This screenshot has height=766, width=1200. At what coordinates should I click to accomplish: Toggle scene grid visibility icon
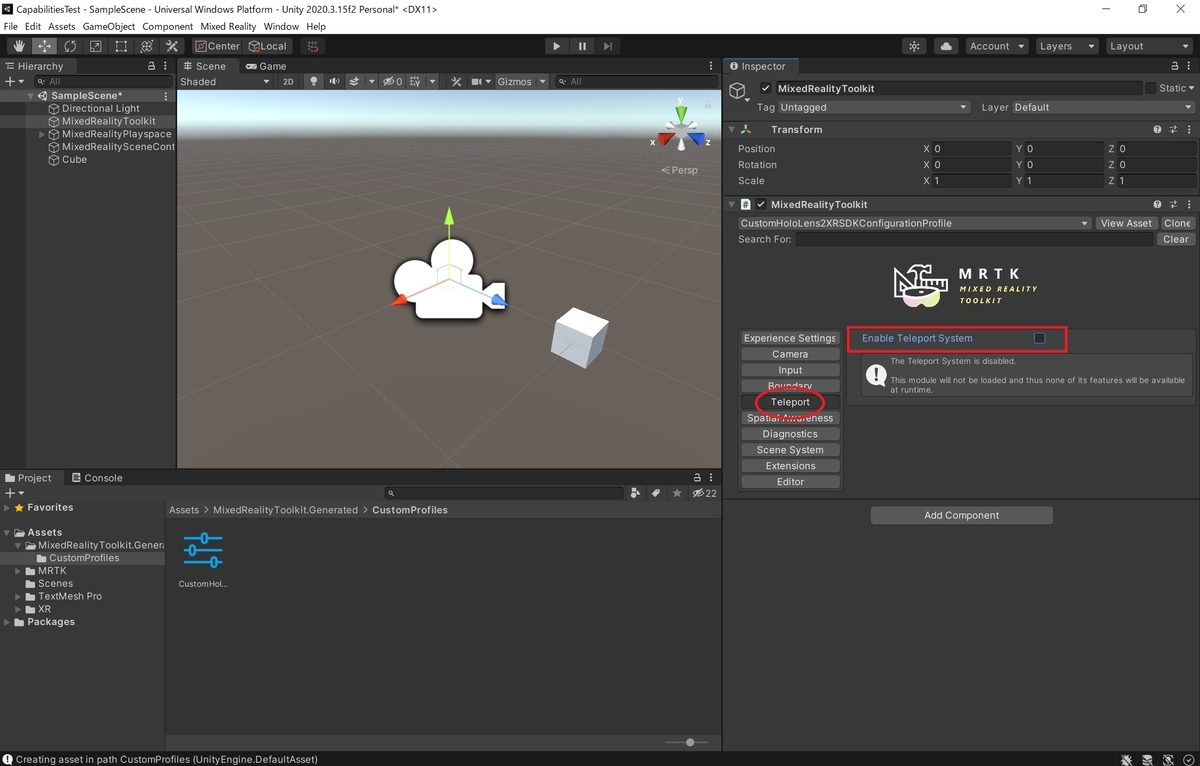point(415,82)
